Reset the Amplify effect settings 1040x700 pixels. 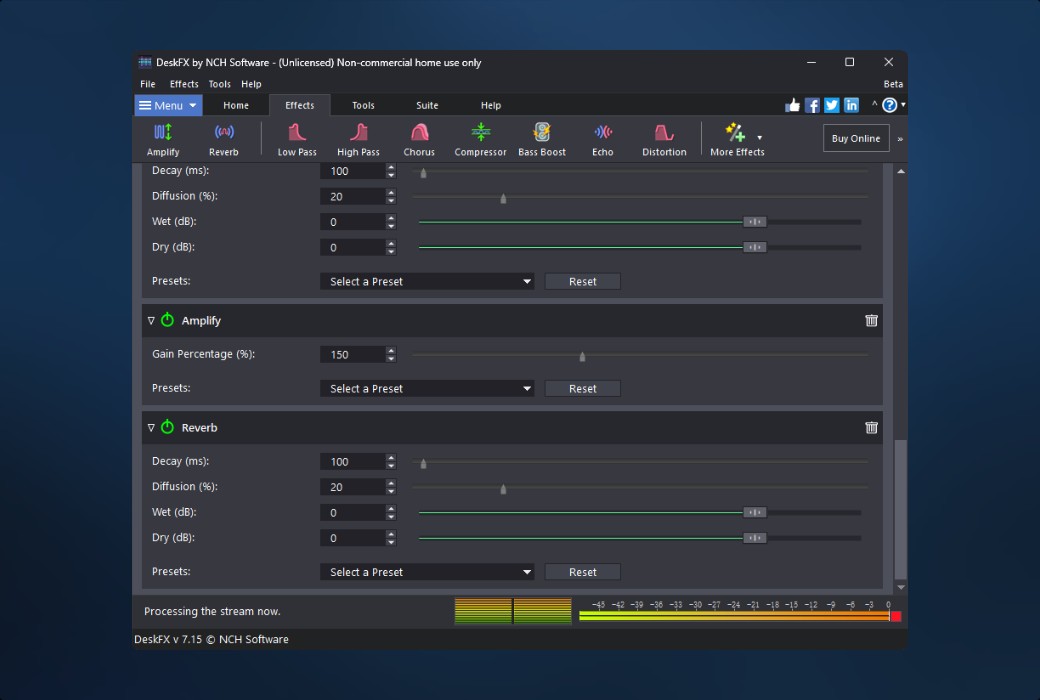[x=582, y=389]
